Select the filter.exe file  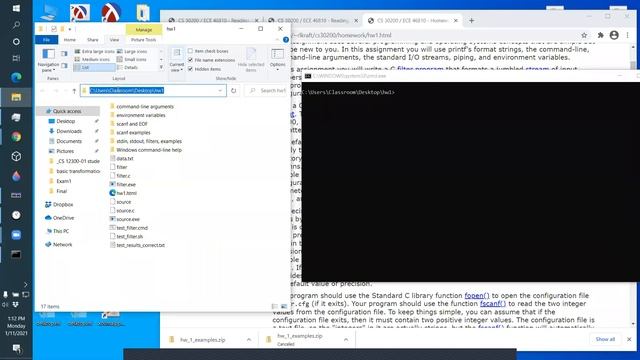coord(126,184)
